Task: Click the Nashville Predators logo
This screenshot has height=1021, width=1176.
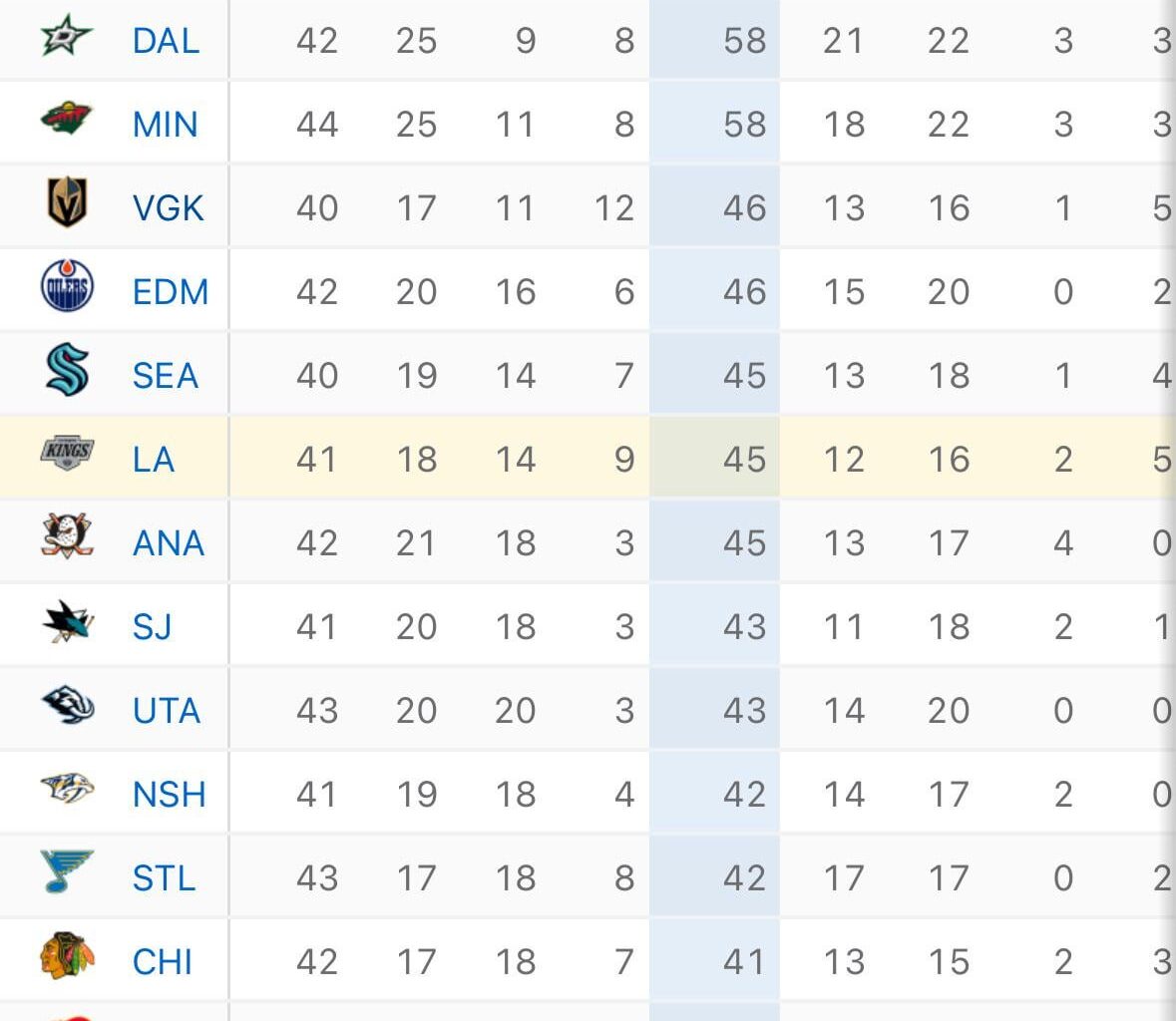Action: [65, 794]
